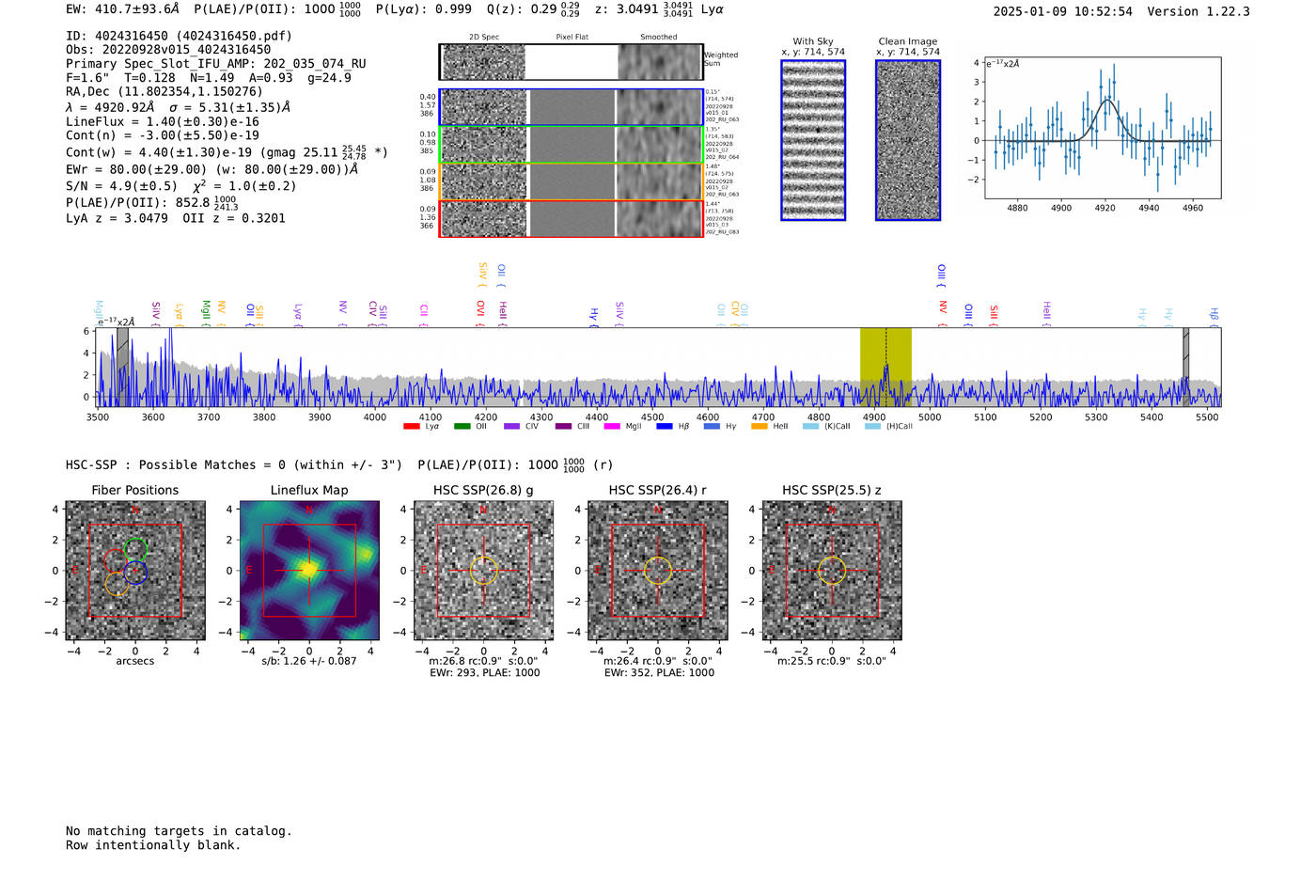Open the HSC SSP(26.8) g cutout
This screenshot has width=1316, height=896.
pyautogui.click(x=484, y=571)
